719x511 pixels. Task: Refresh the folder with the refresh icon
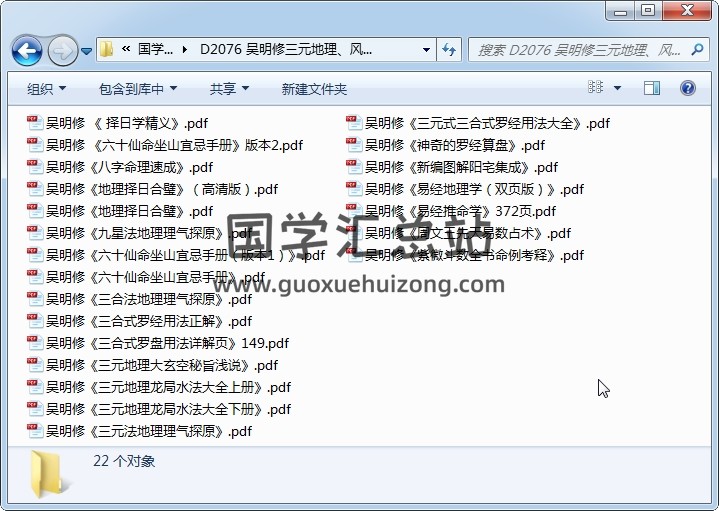tap(448, 49)
